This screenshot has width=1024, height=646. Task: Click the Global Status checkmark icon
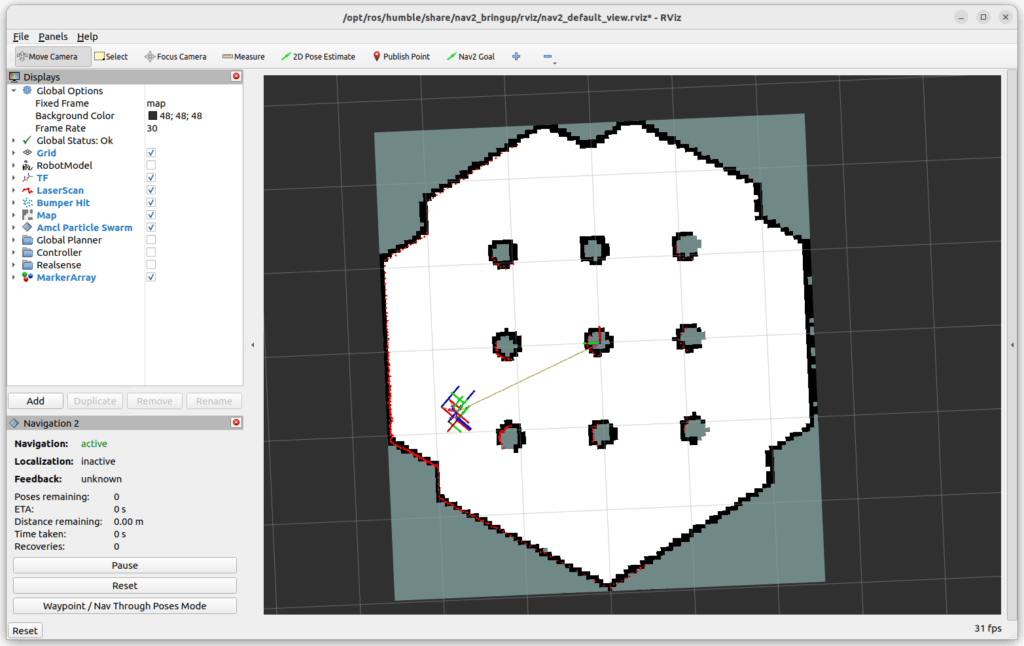coord(27,140)
